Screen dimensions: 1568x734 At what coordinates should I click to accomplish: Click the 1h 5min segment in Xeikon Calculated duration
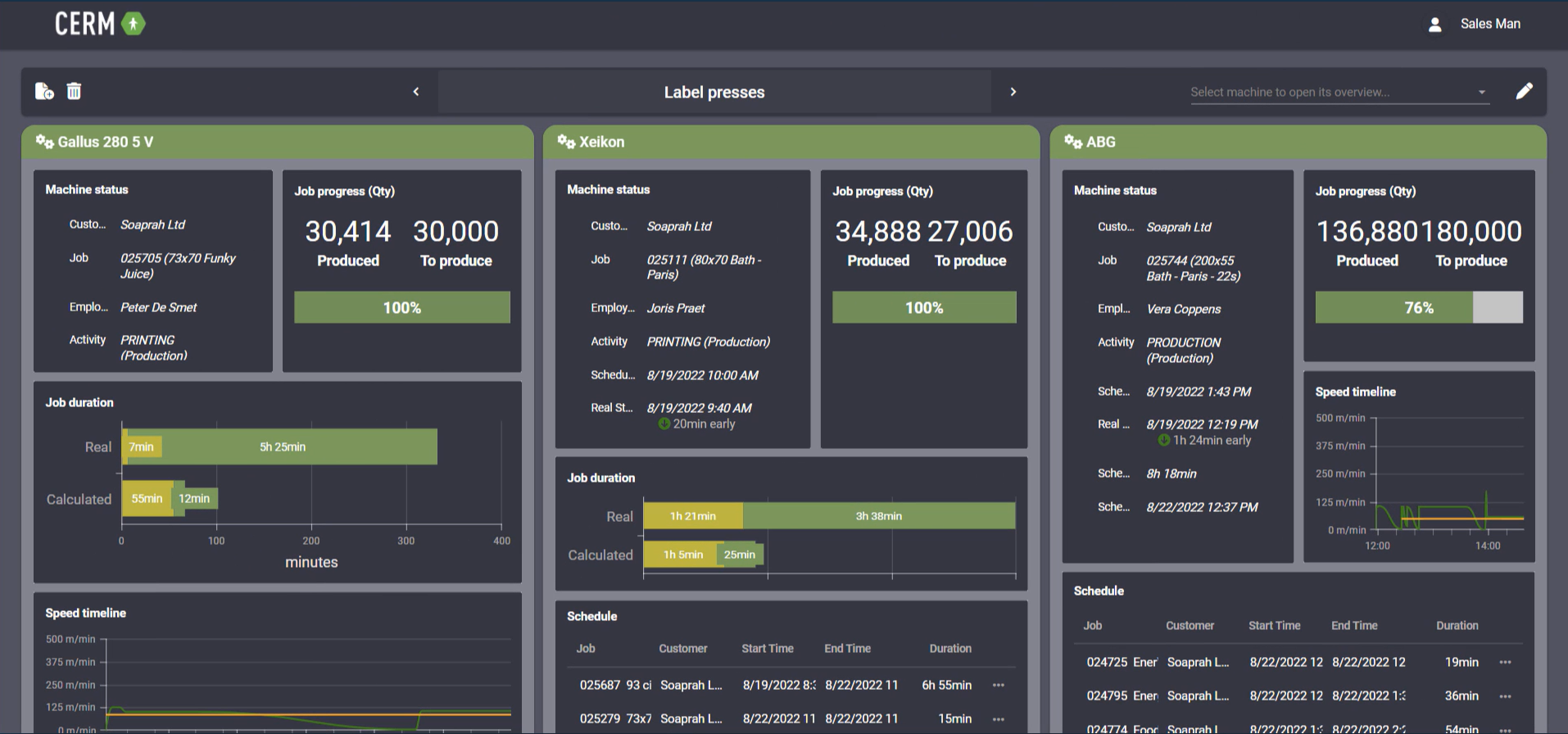[x=682, y=555]
